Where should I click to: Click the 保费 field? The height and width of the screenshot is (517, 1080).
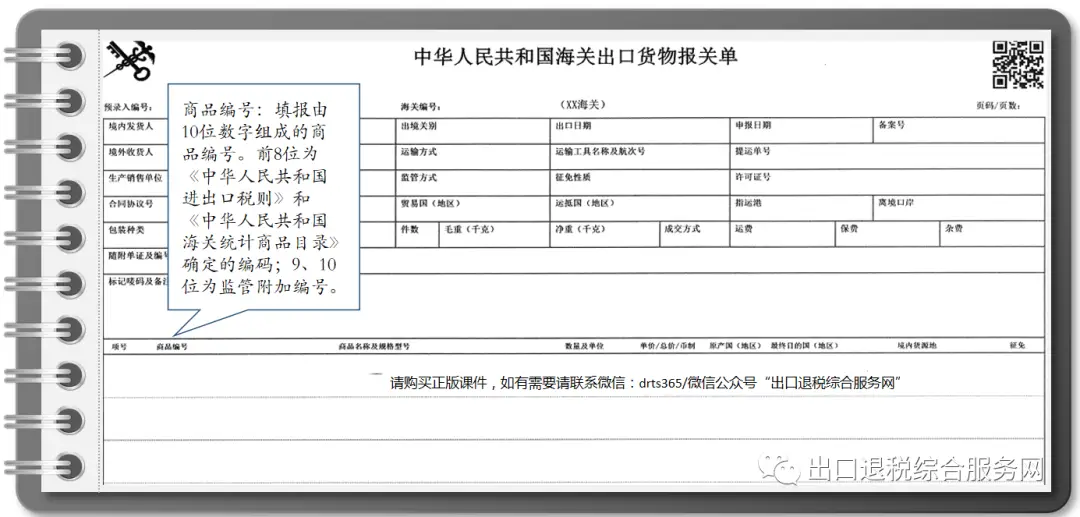888,234
